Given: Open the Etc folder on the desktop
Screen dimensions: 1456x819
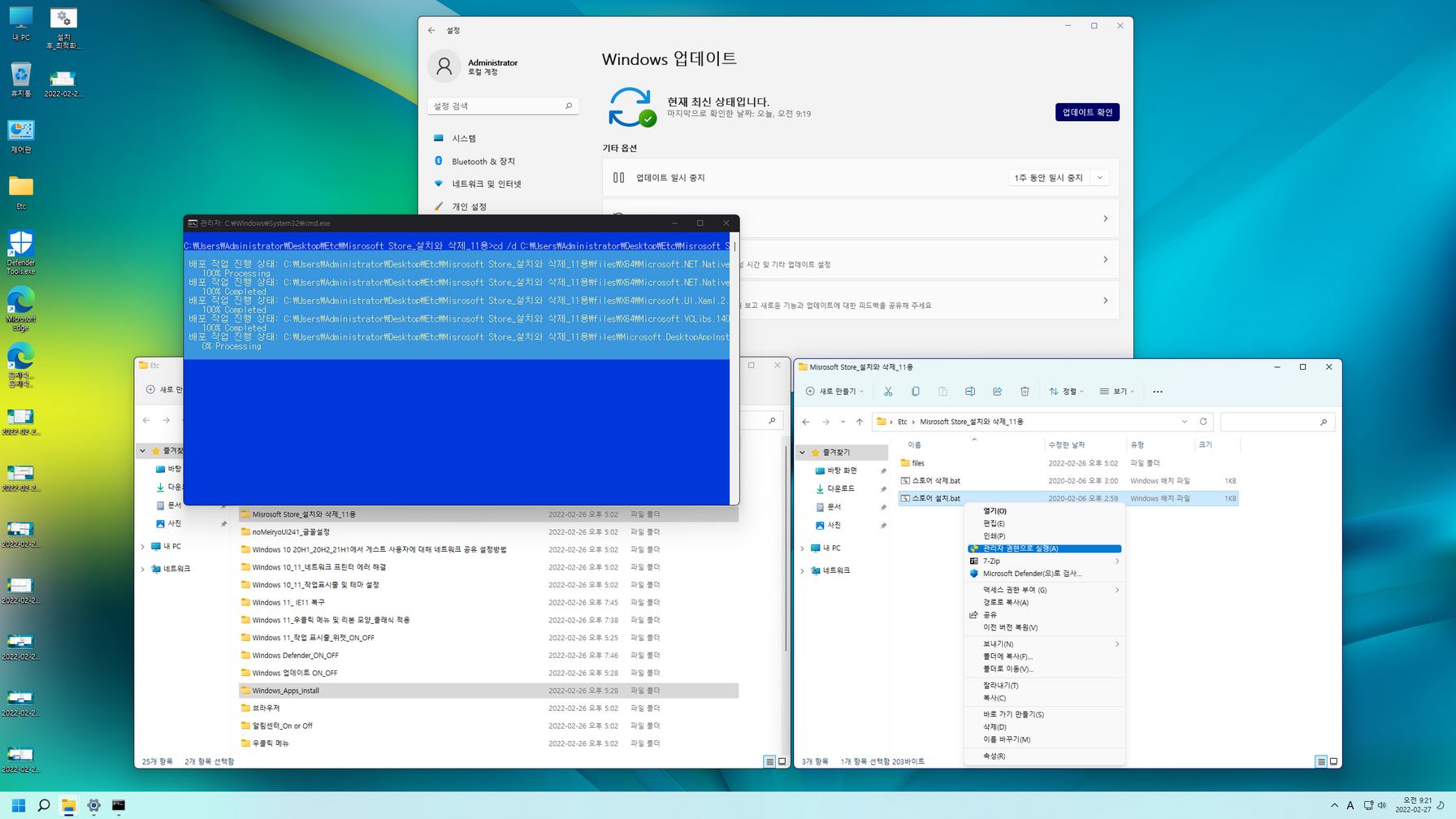Looking at the screenshot, I should 21,193.
